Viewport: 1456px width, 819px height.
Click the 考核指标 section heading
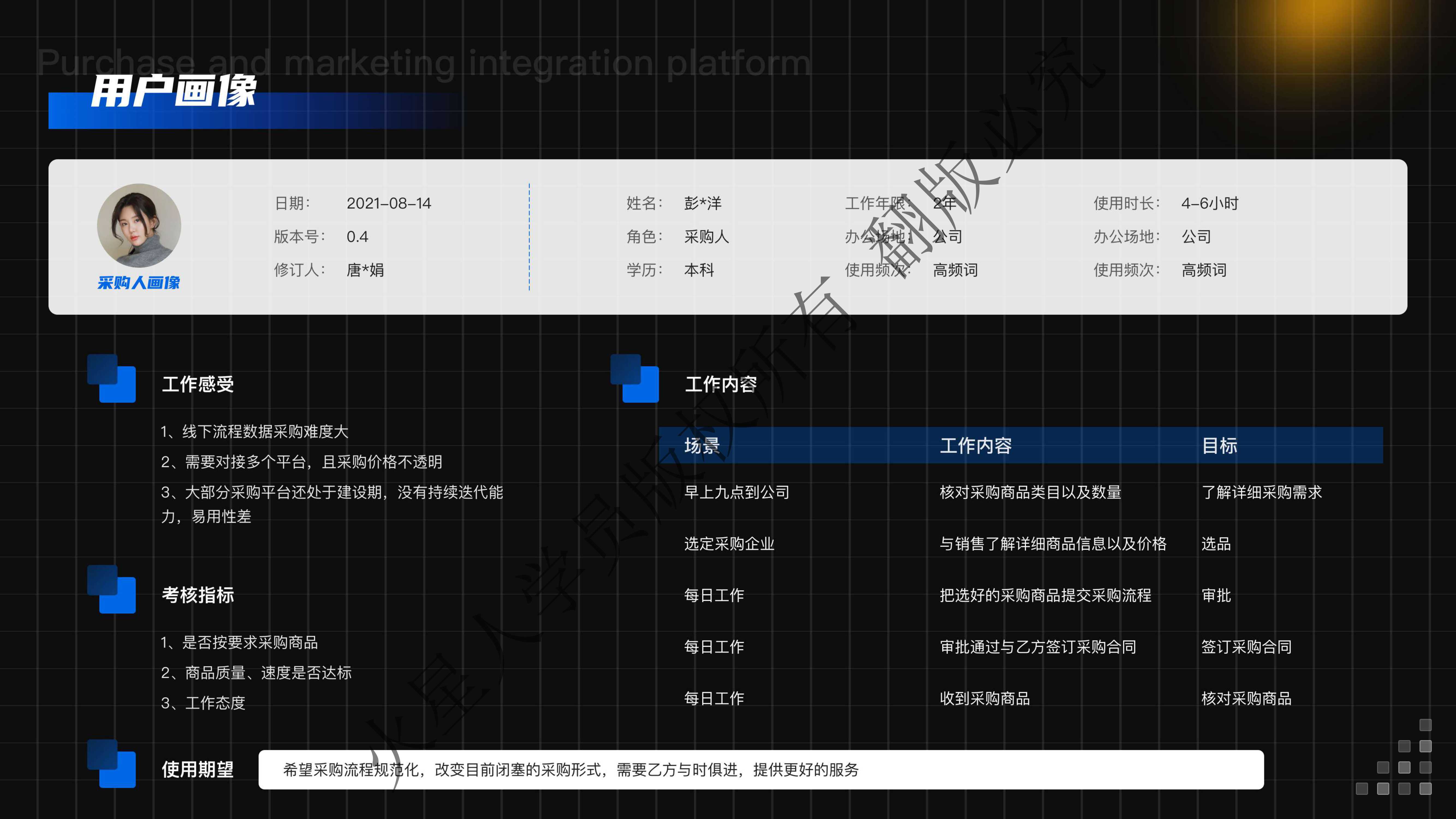click(198, 595)
